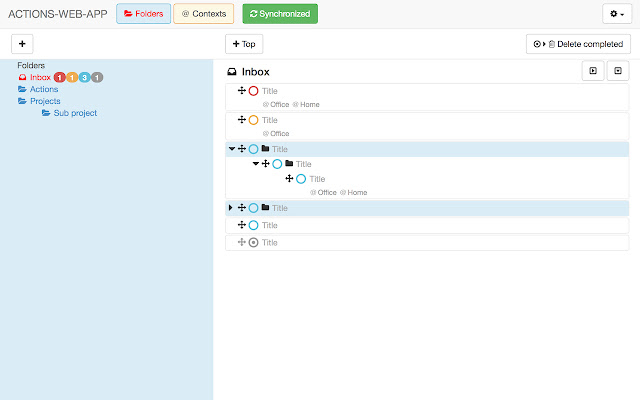Click folder icon of the expanded top-level project
Screen dimensions: 640x400
tap(265, 148)
